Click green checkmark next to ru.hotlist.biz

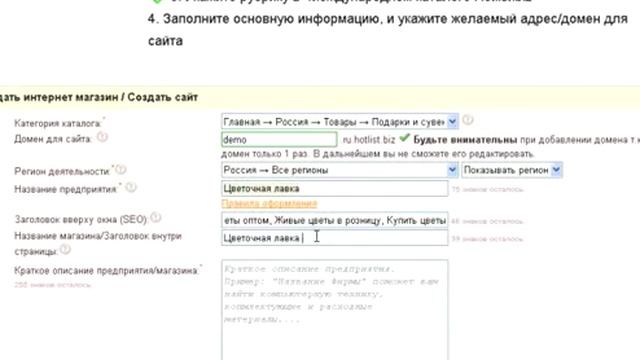pyautogui.click(x=404, y=138)
